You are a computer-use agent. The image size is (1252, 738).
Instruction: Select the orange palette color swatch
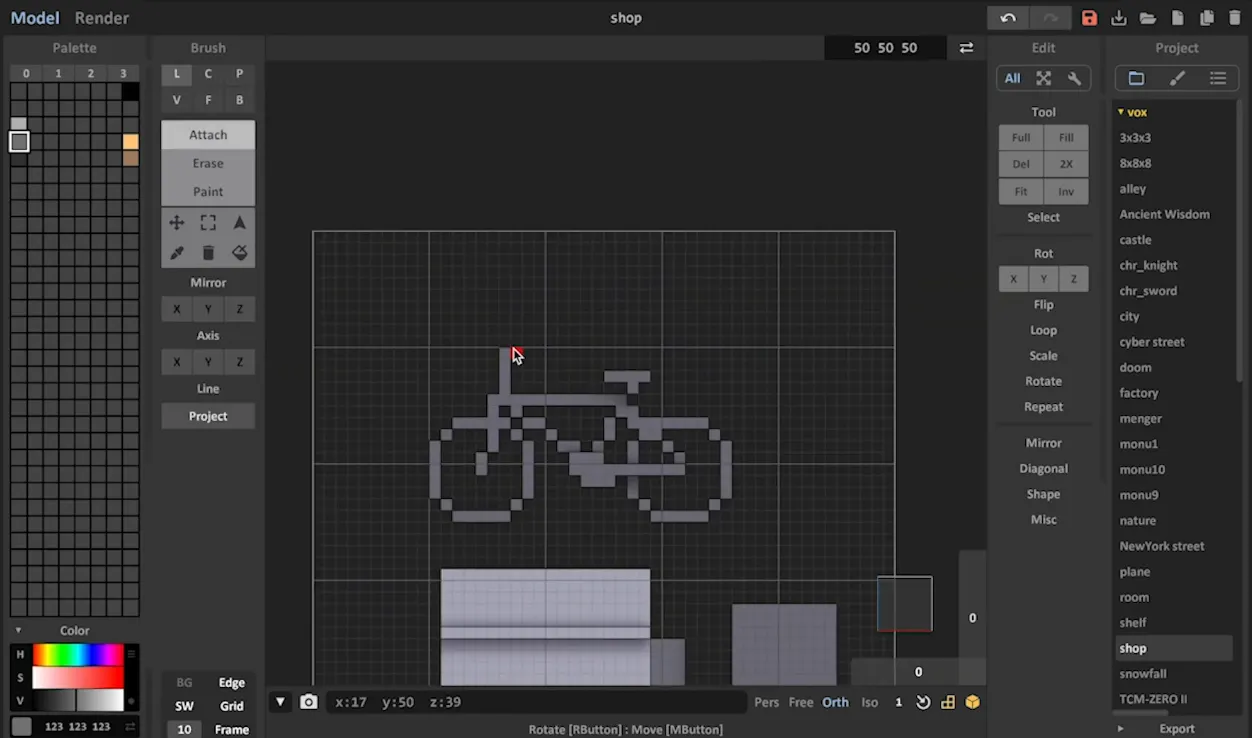[x=131, y=142]
